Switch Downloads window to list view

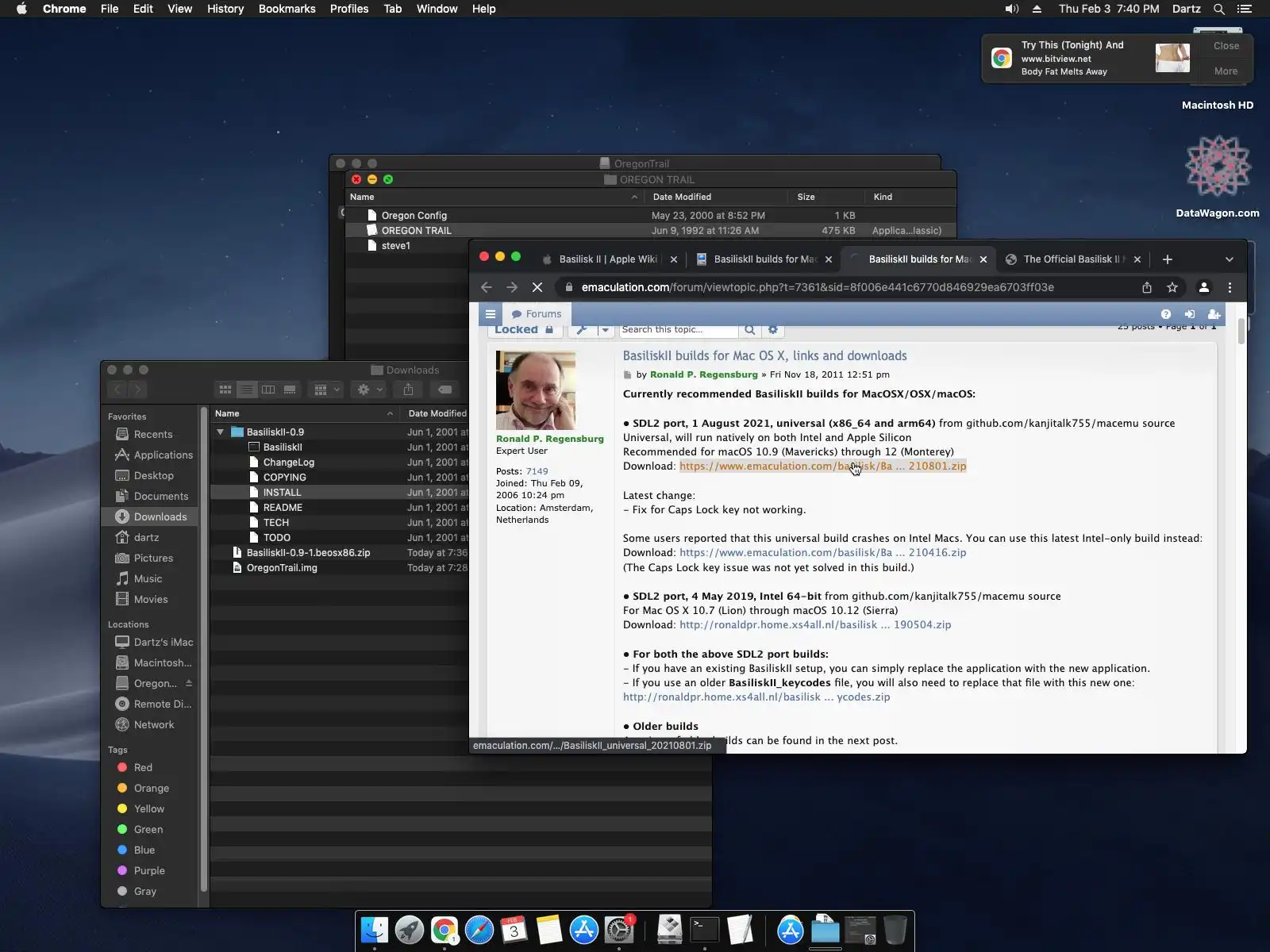[247, 390]
